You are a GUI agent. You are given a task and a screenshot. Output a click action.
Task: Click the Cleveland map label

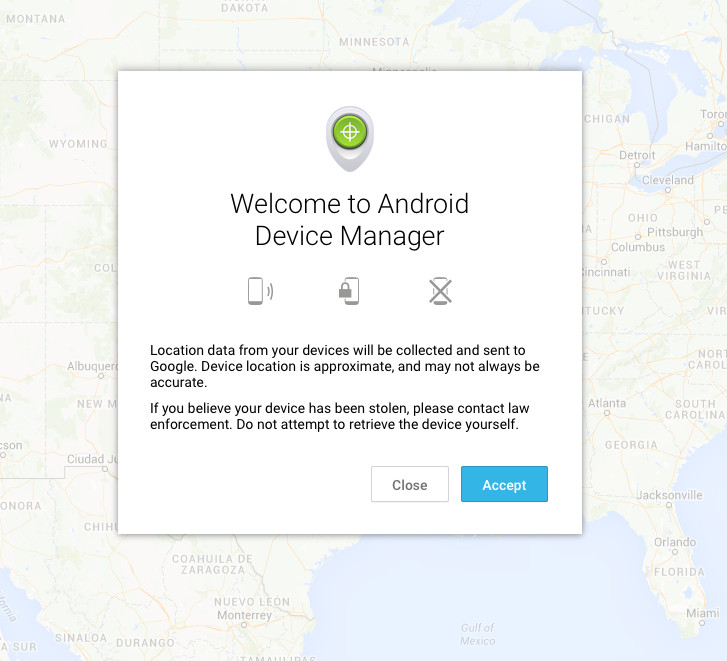(x=668, y=180)
